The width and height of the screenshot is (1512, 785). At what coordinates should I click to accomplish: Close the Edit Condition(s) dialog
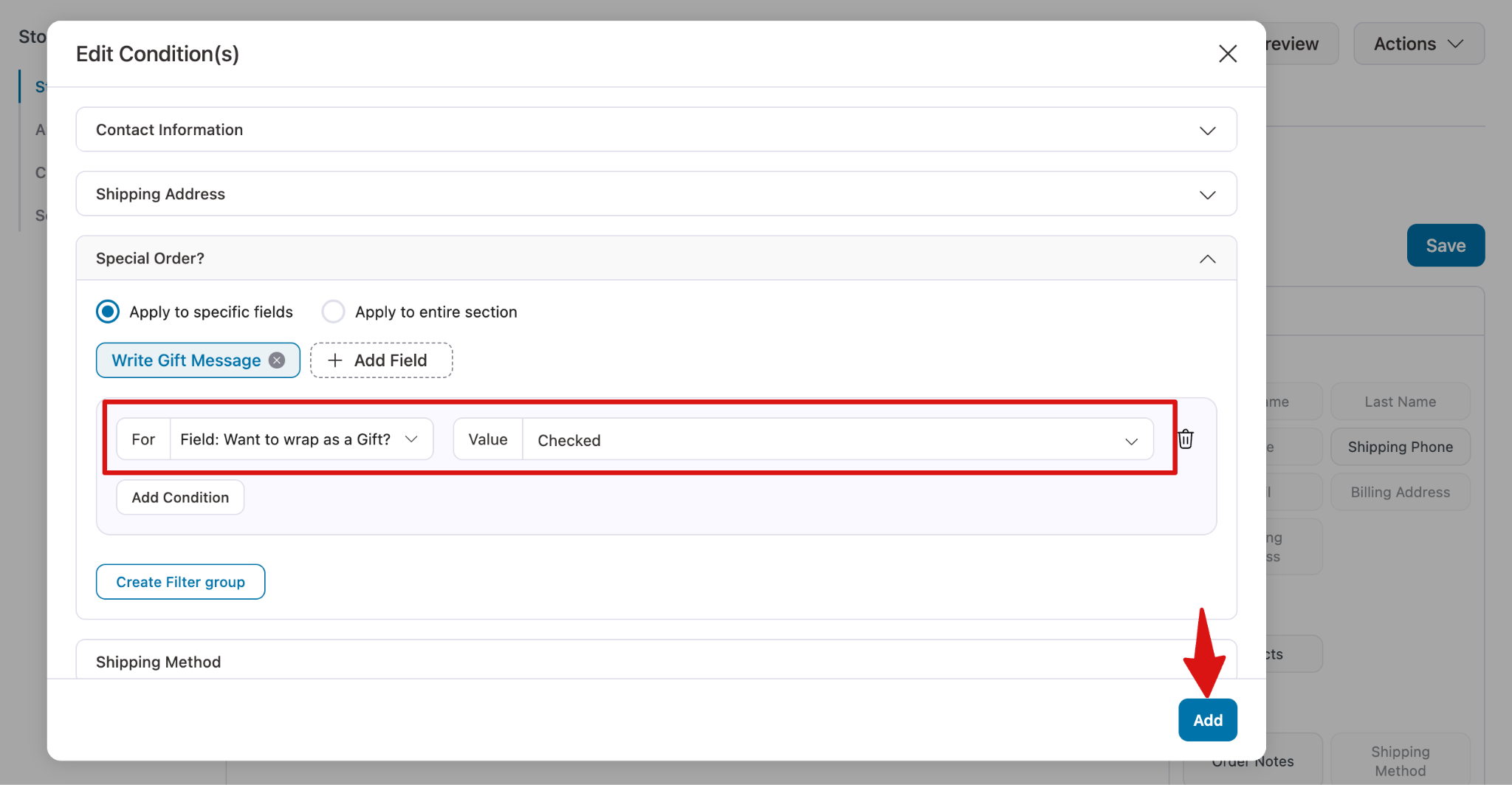[1227, 54]
